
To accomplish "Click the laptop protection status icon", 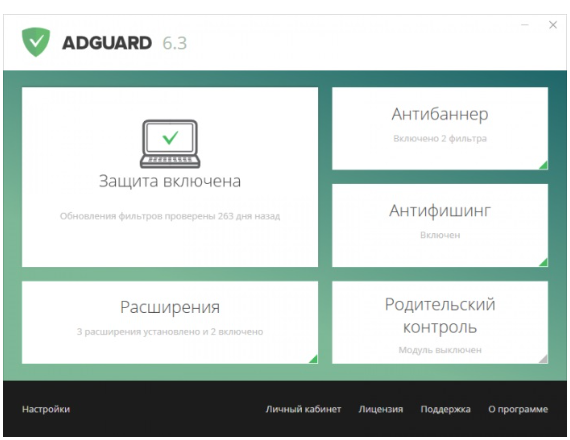I will [170, 144].
